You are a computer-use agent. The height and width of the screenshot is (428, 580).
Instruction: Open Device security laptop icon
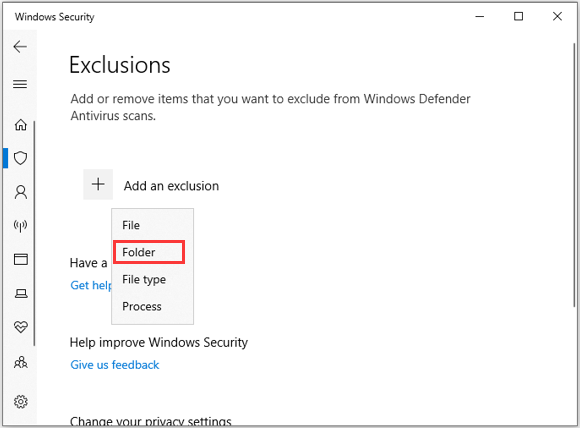pos(21,294)
